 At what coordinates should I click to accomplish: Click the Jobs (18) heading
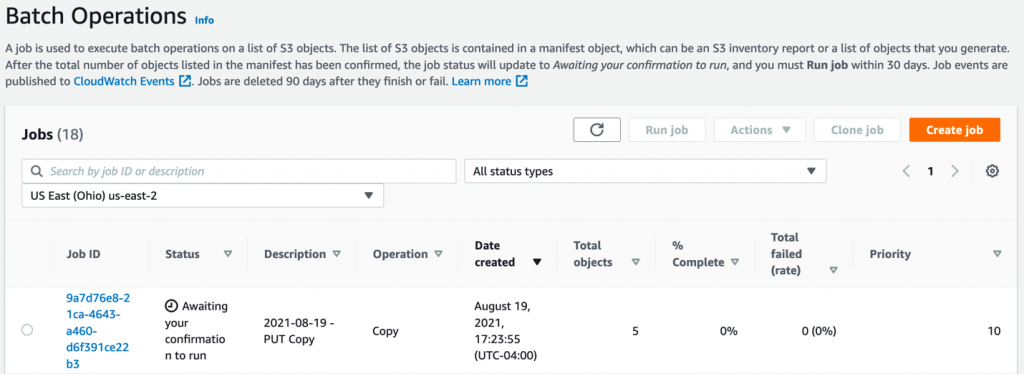tap(52, 134)
